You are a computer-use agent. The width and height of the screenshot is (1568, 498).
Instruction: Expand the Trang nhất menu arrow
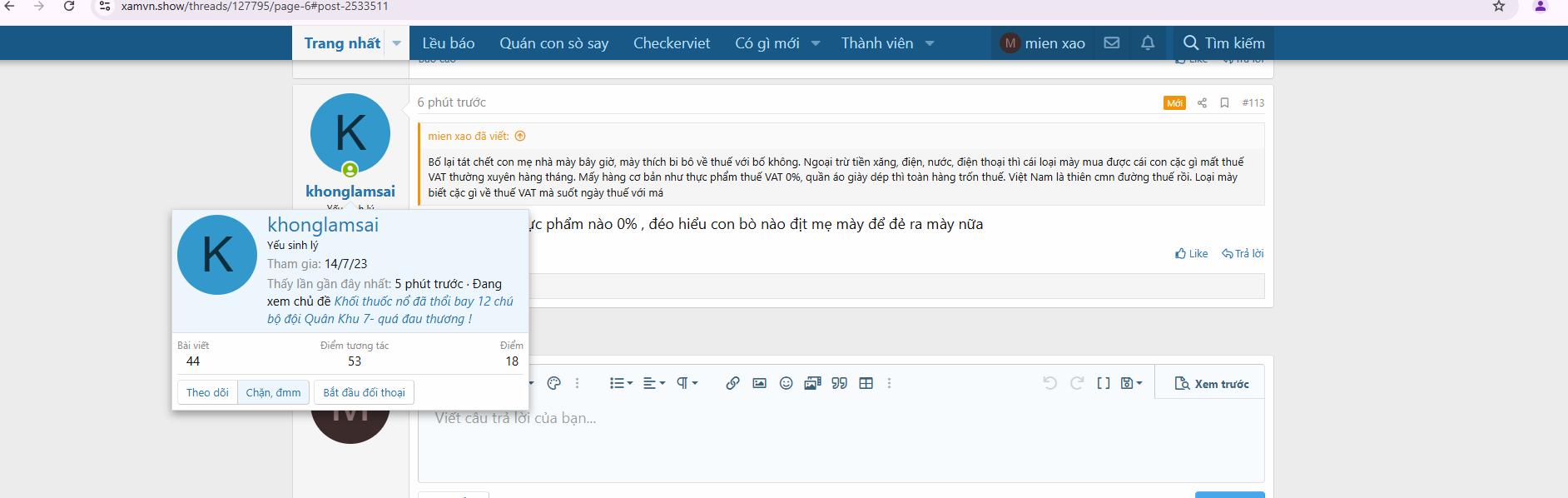click(397, 43)
